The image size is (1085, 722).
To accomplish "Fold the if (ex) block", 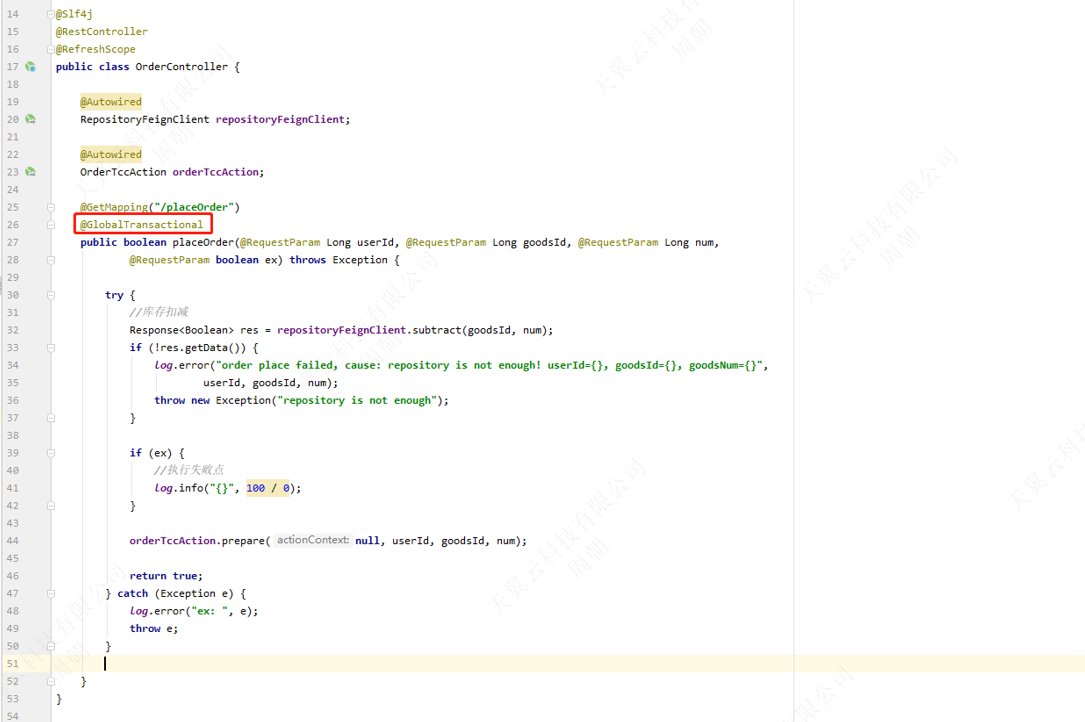I will click(x=51, y=453).
